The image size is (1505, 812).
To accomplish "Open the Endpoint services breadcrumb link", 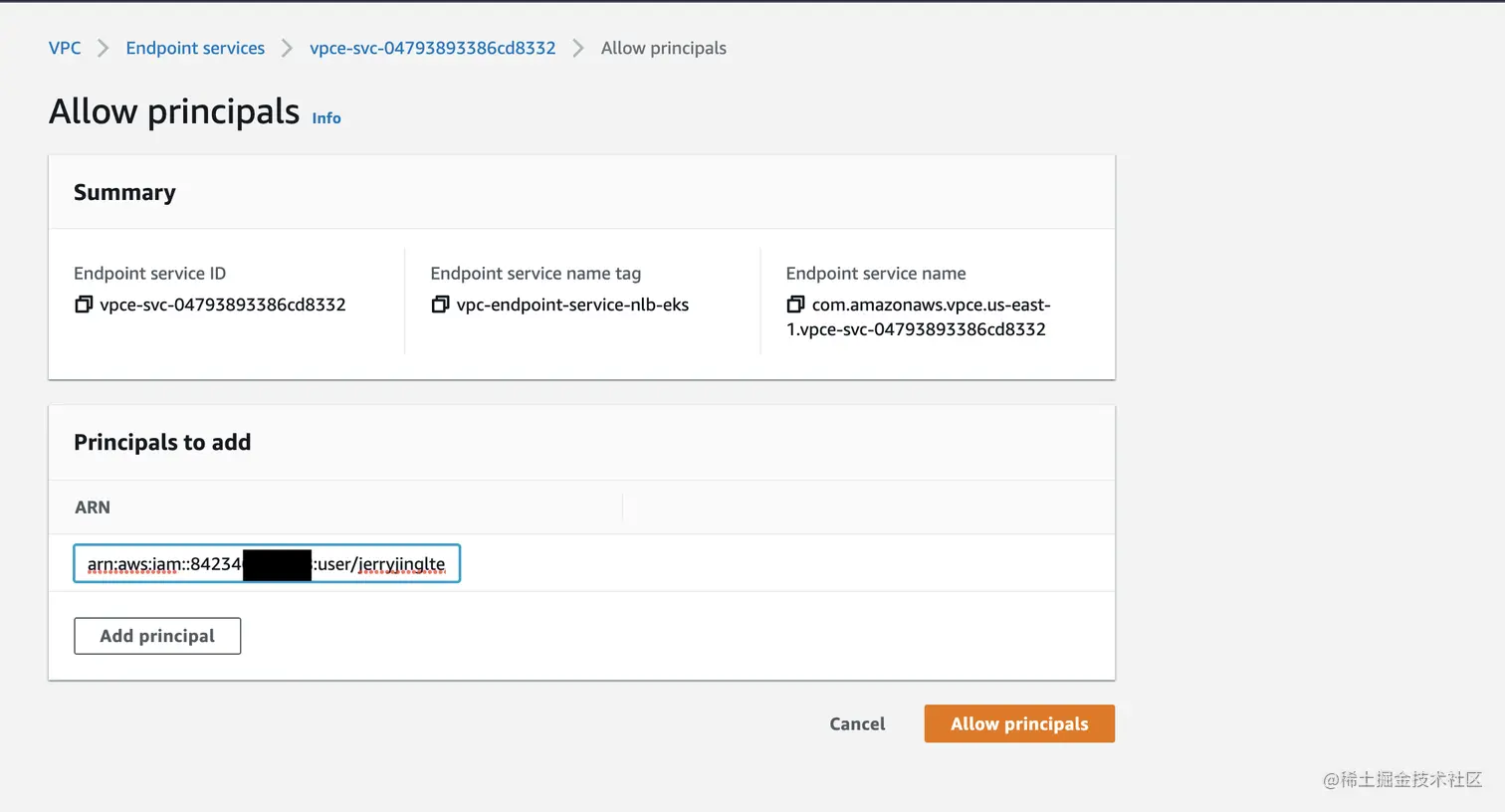I will point(195,48).
